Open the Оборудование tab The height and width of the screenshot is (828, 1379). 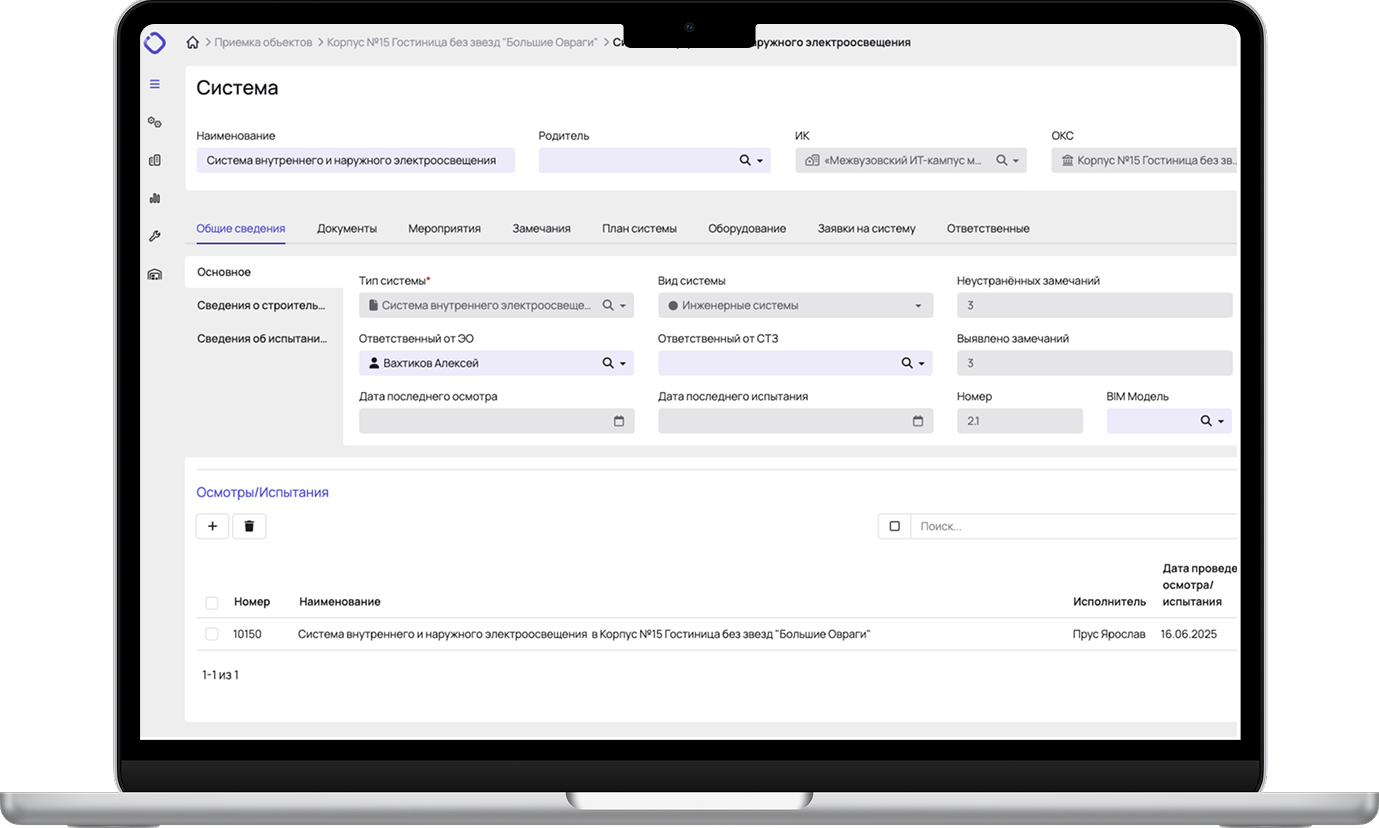pos(746,228)
